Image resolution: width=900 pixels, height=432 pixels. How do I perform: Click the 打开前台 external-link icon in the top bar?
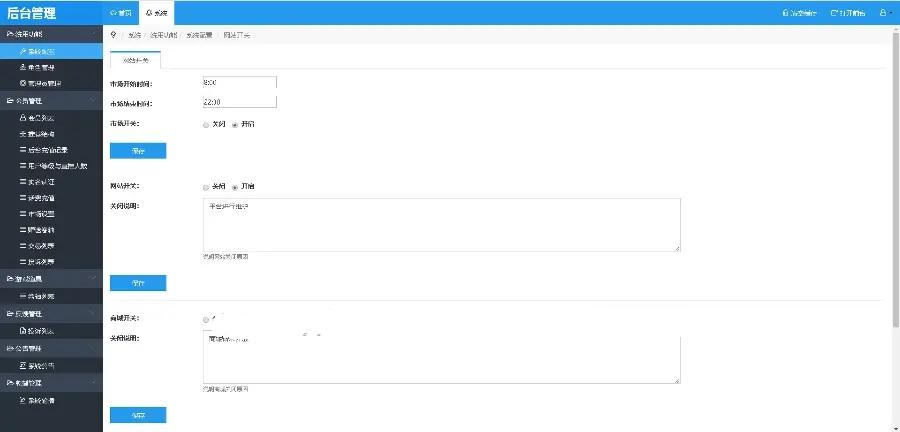(834, 13)
